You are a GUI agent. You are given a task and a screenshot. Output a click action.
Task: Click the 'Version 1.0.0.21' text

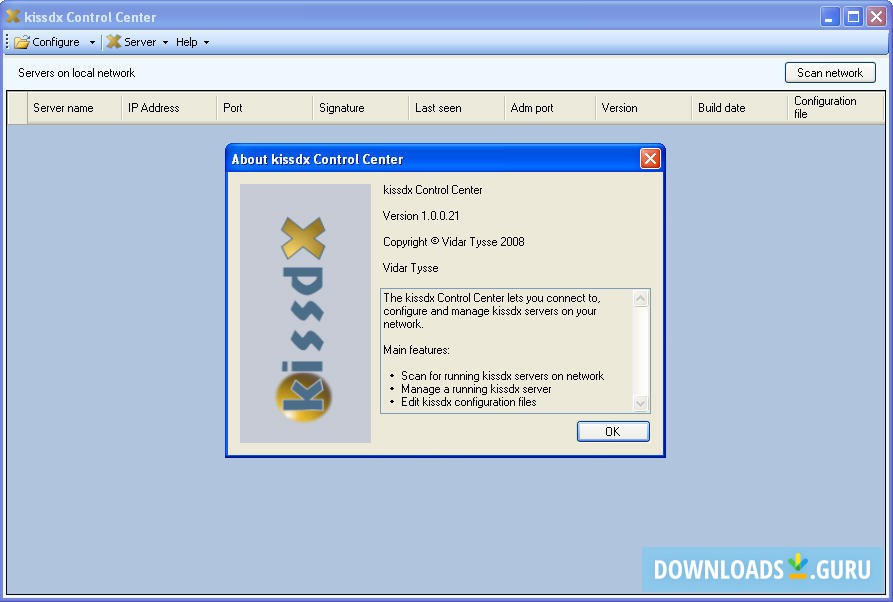(421, 216)
